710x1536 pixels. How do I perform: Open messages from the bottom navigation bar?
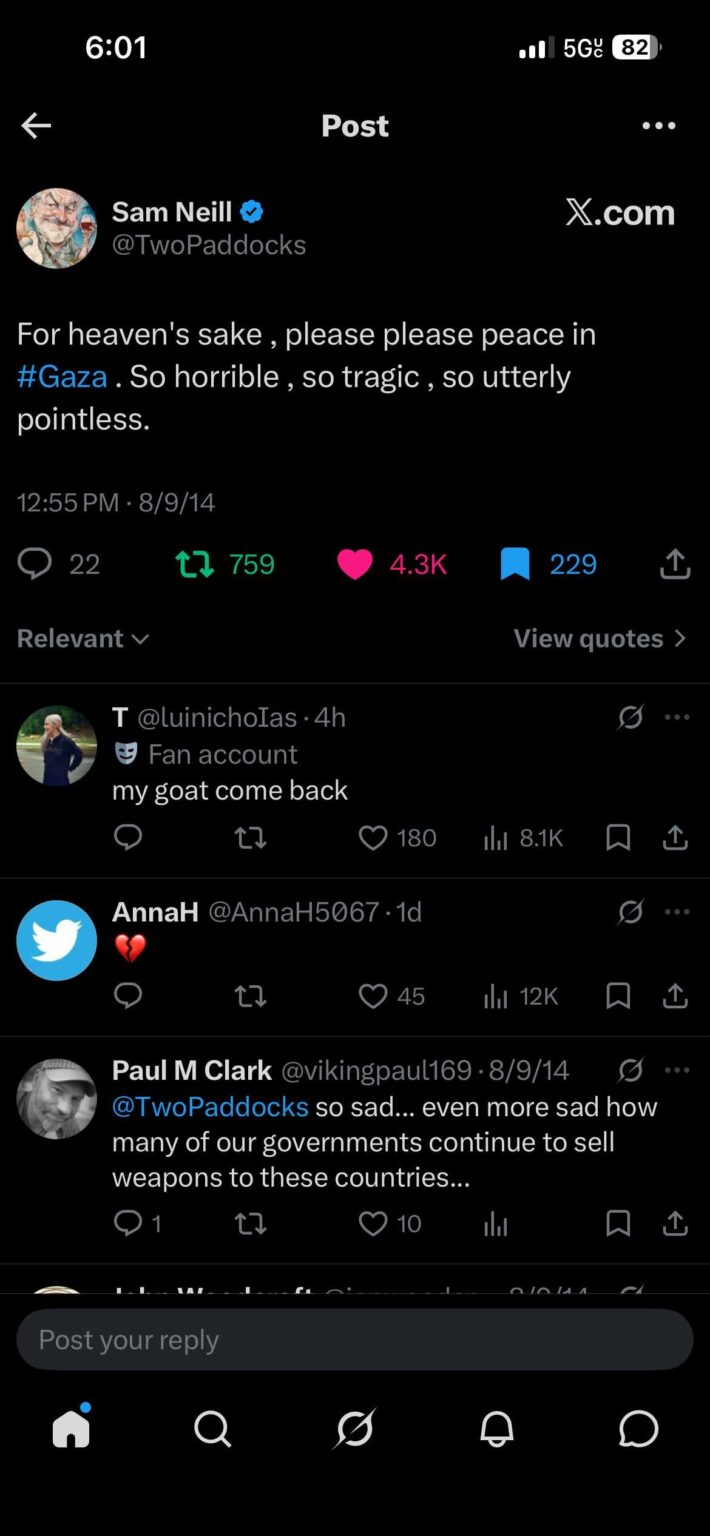pos(639,1429)
